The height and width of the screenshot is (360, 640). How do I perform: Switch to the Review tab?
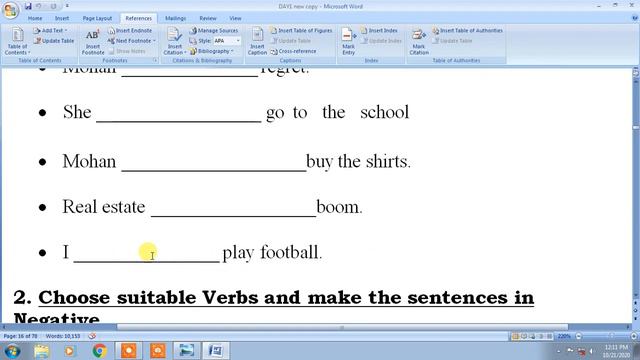coord(208,18)
